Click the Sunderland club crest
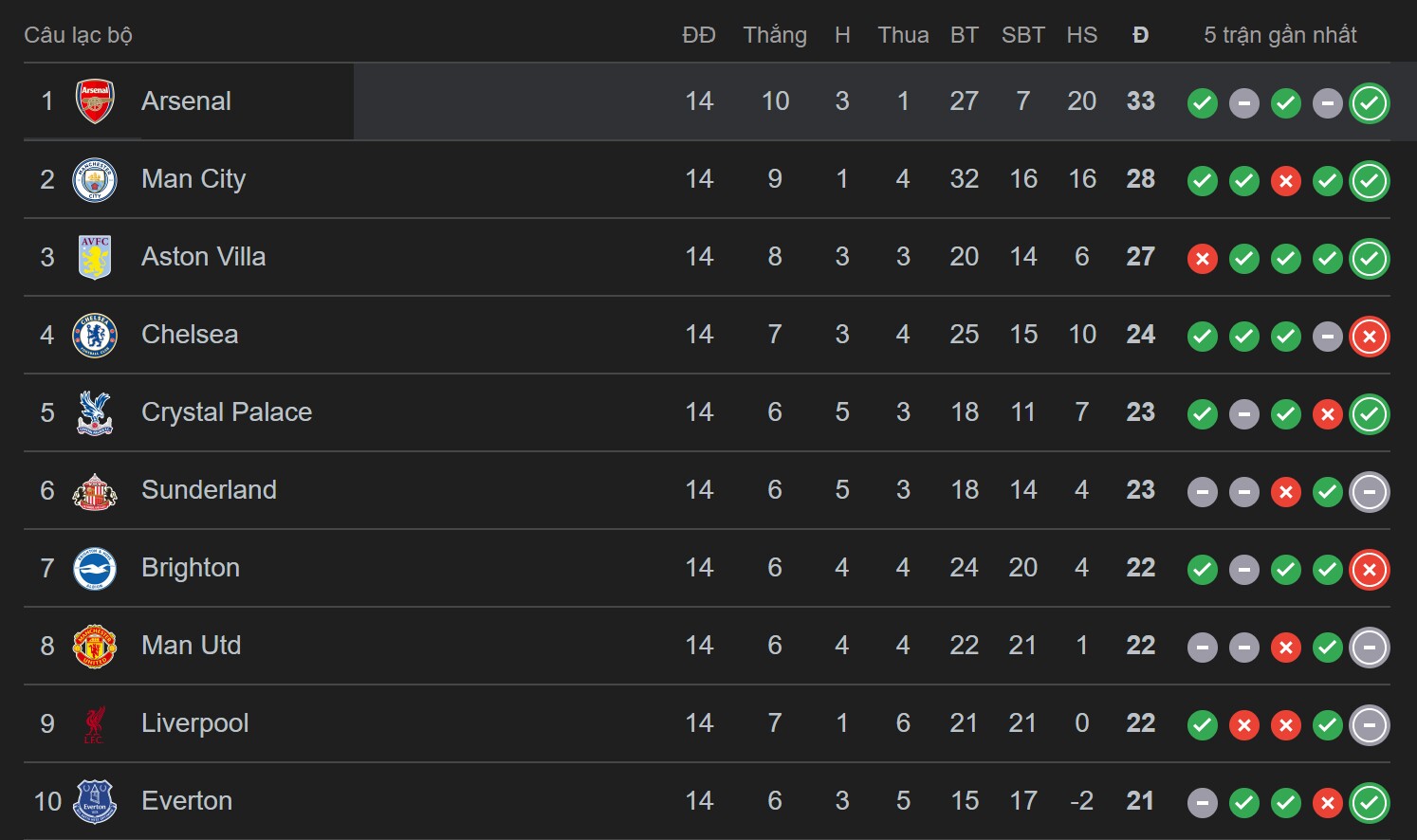 point(95,490)
